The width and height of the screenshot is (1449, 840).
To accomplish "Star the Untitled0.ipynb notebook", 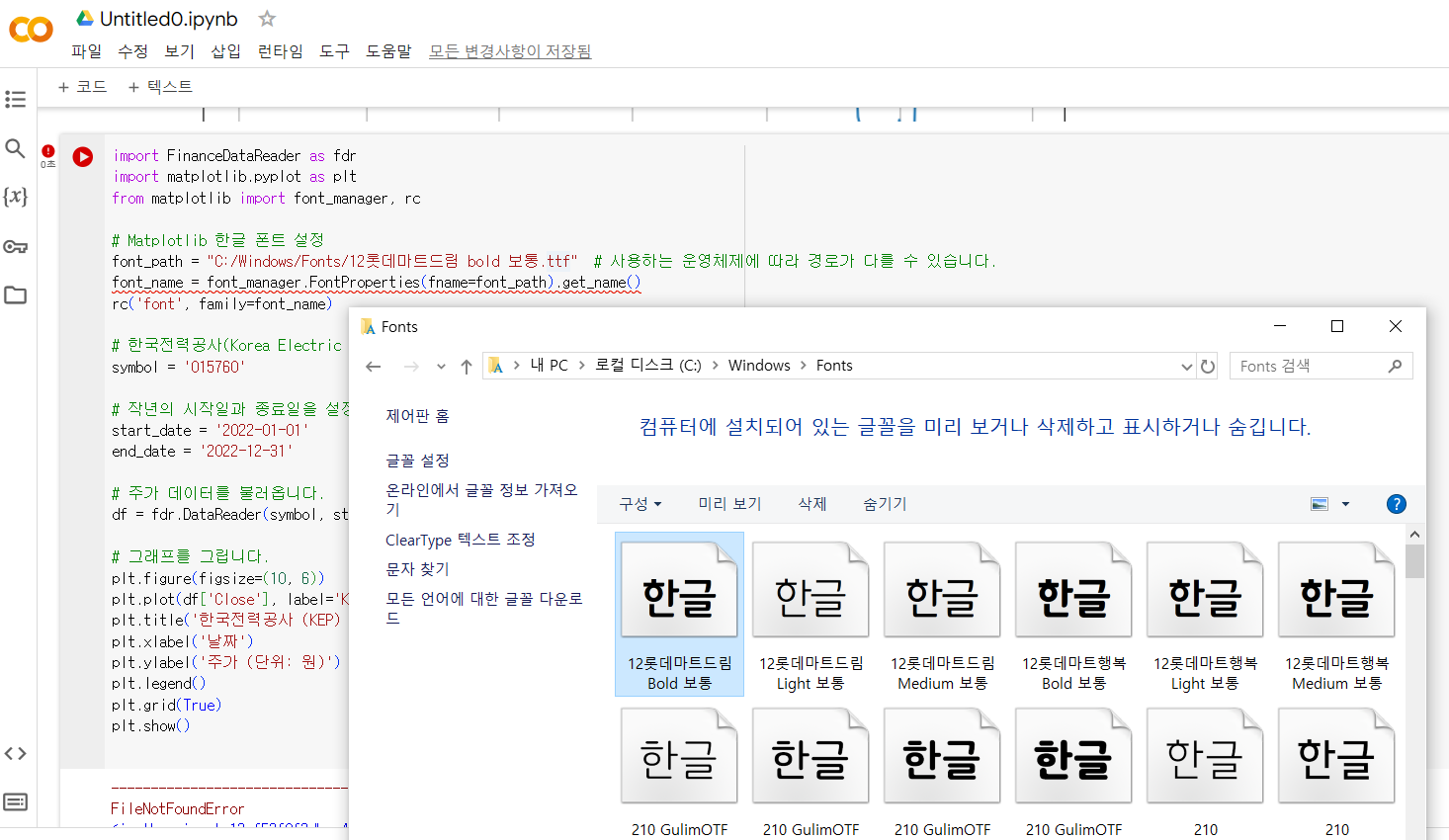I will (x=267, y=18).
